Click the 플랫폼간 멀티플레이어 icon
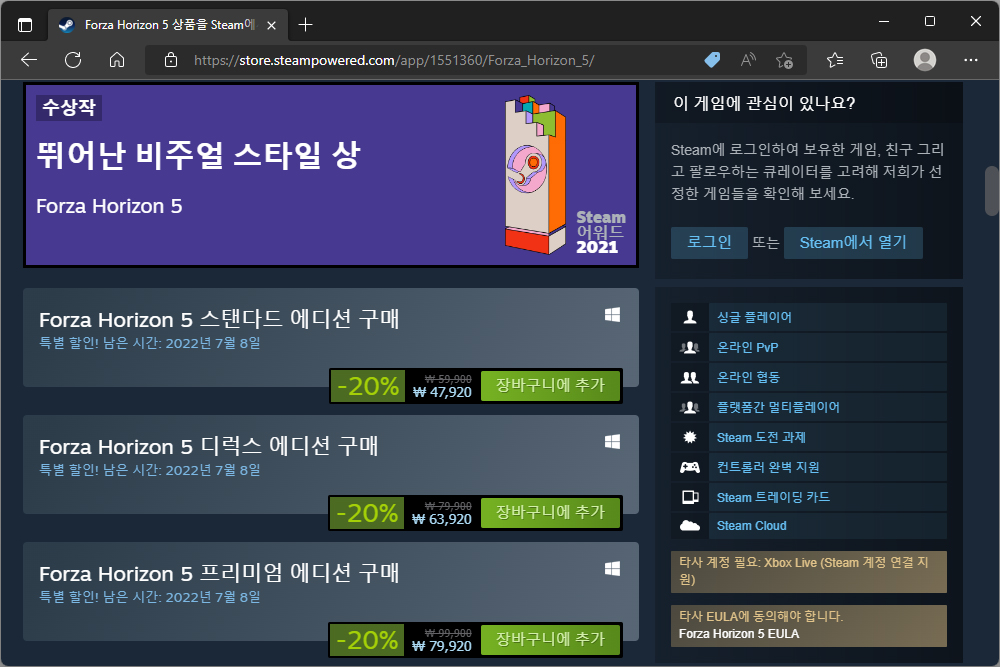This screenshot has width=1000, height=667. (x=689, y=407)
